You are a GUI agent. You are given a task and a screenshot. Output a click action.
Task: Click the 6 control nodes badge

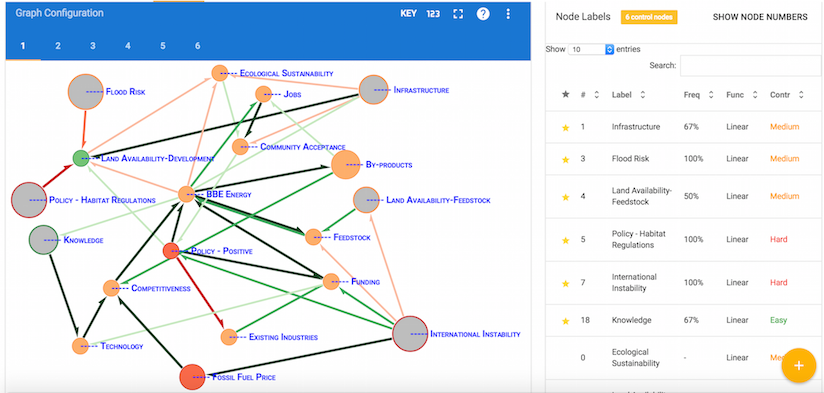(649, 17)
